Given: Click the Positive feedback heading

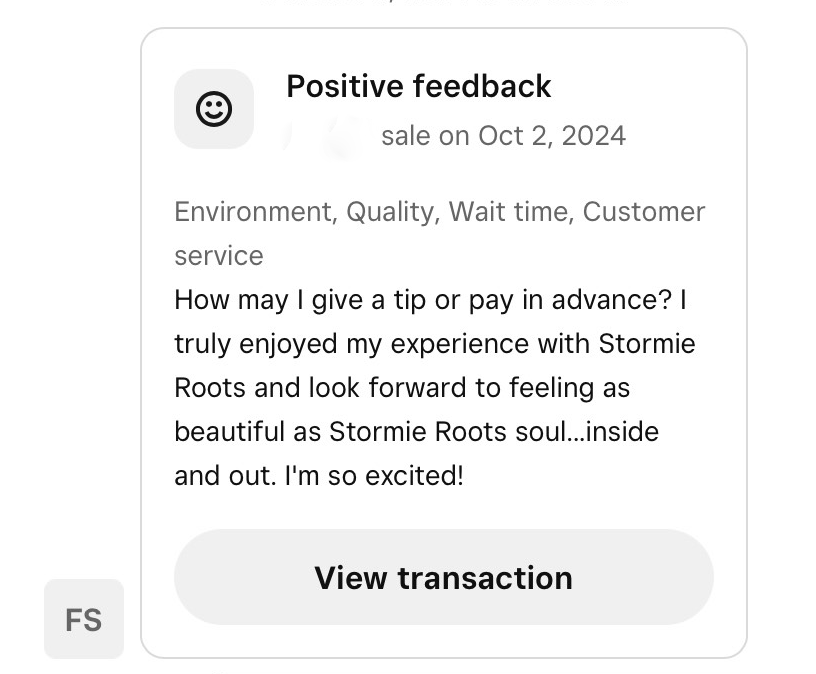Looking at the screenshot, I should point(418,86).
